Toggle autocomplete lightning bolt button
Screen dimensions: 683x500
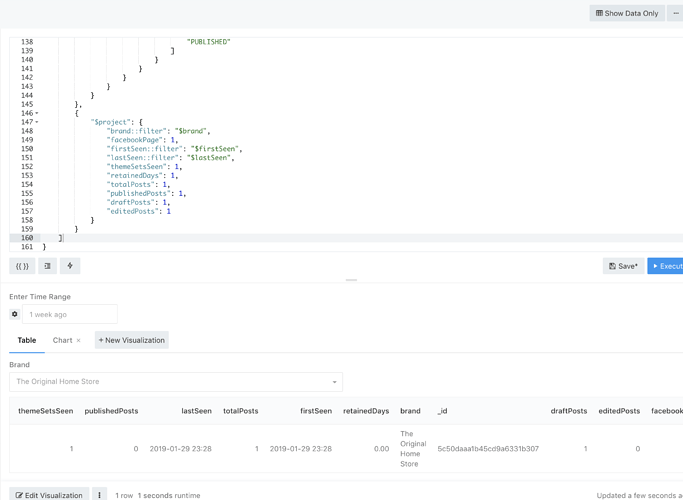pyautogui.click(x=70, y=266)
